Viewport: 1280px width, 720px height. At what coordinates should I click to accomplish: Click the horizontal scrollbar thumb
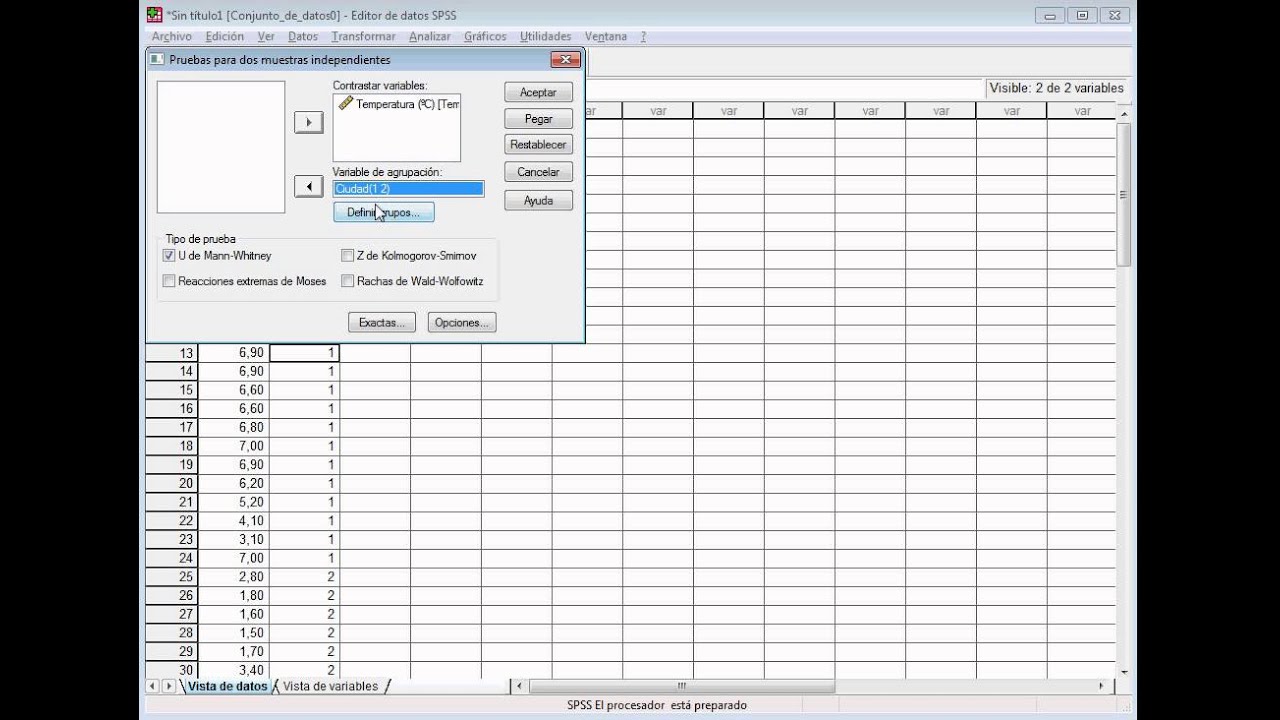click(x=682, y=686)
